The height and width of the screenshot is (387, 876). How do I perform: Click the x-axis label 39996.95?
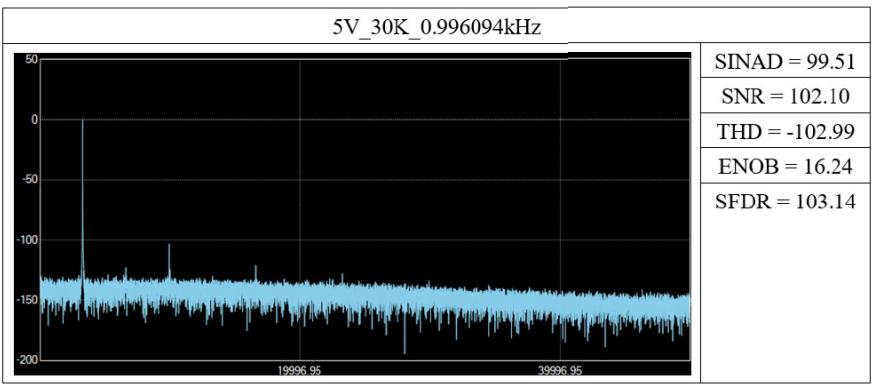(559, 370)
